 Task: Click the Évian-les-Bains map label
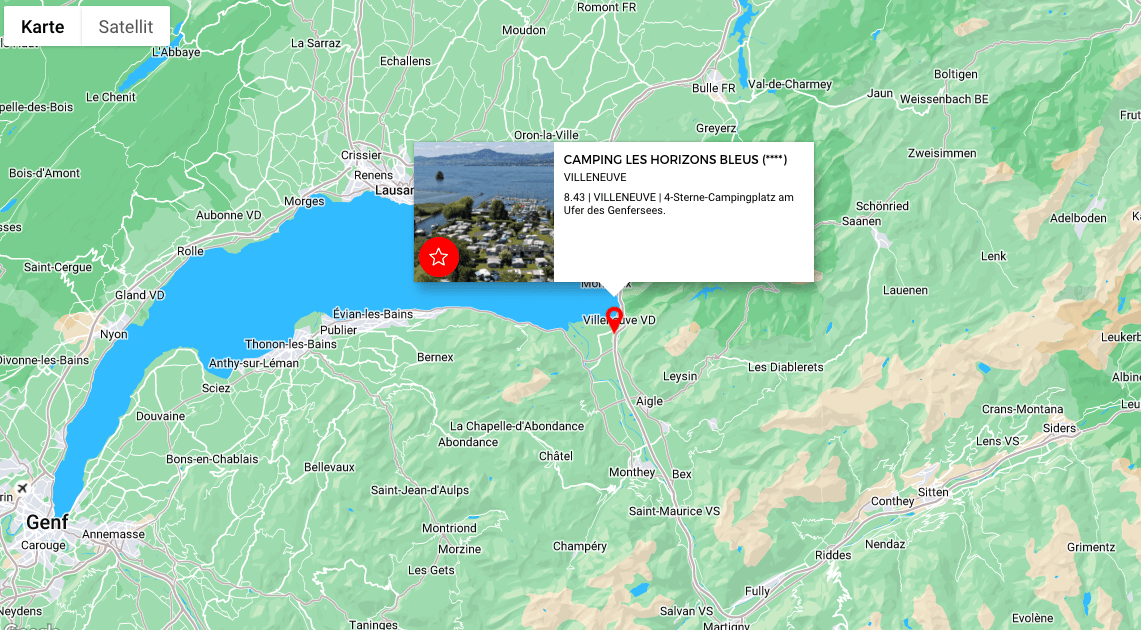coord(373,314)
